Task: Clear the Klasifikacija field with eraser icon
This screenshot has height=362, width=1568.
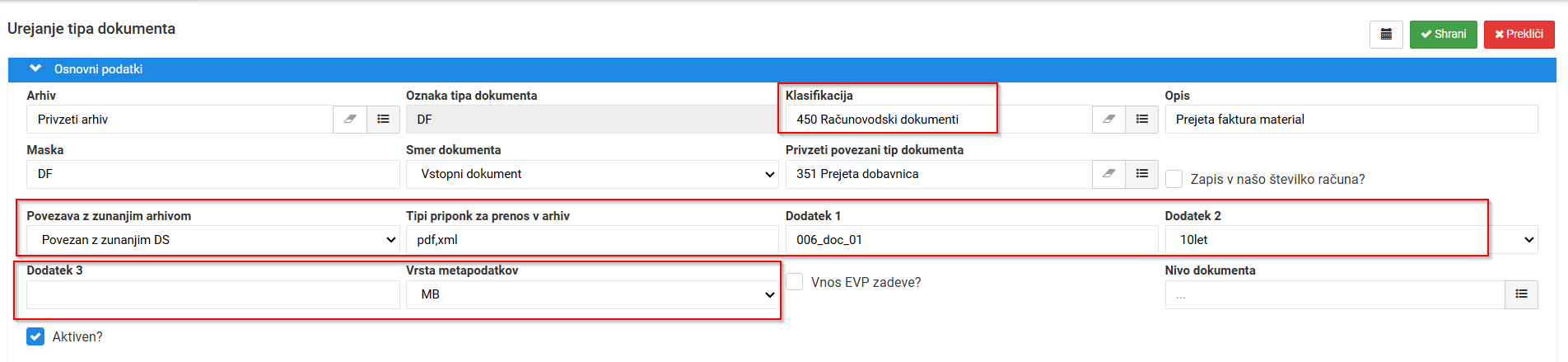Action: click(1109, 120)
